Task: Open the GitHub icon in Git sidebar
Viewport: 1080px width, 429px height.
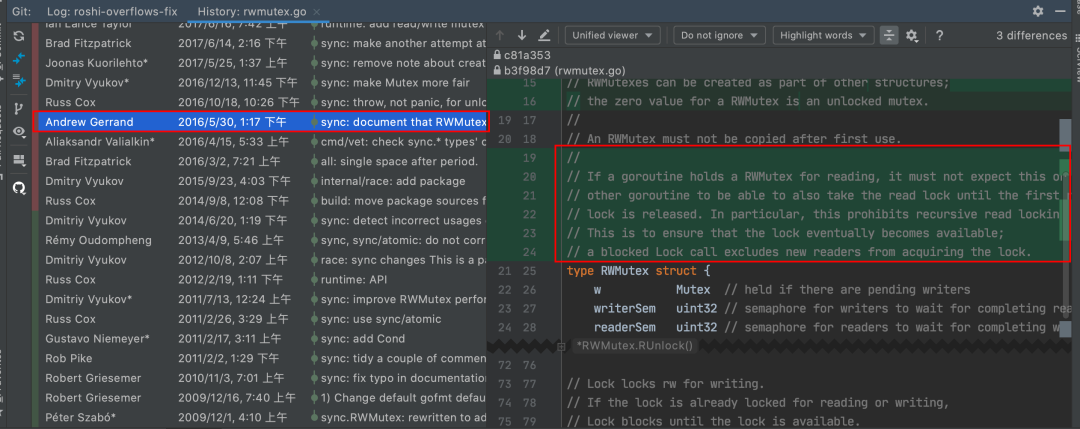Action: pos(19,187)
